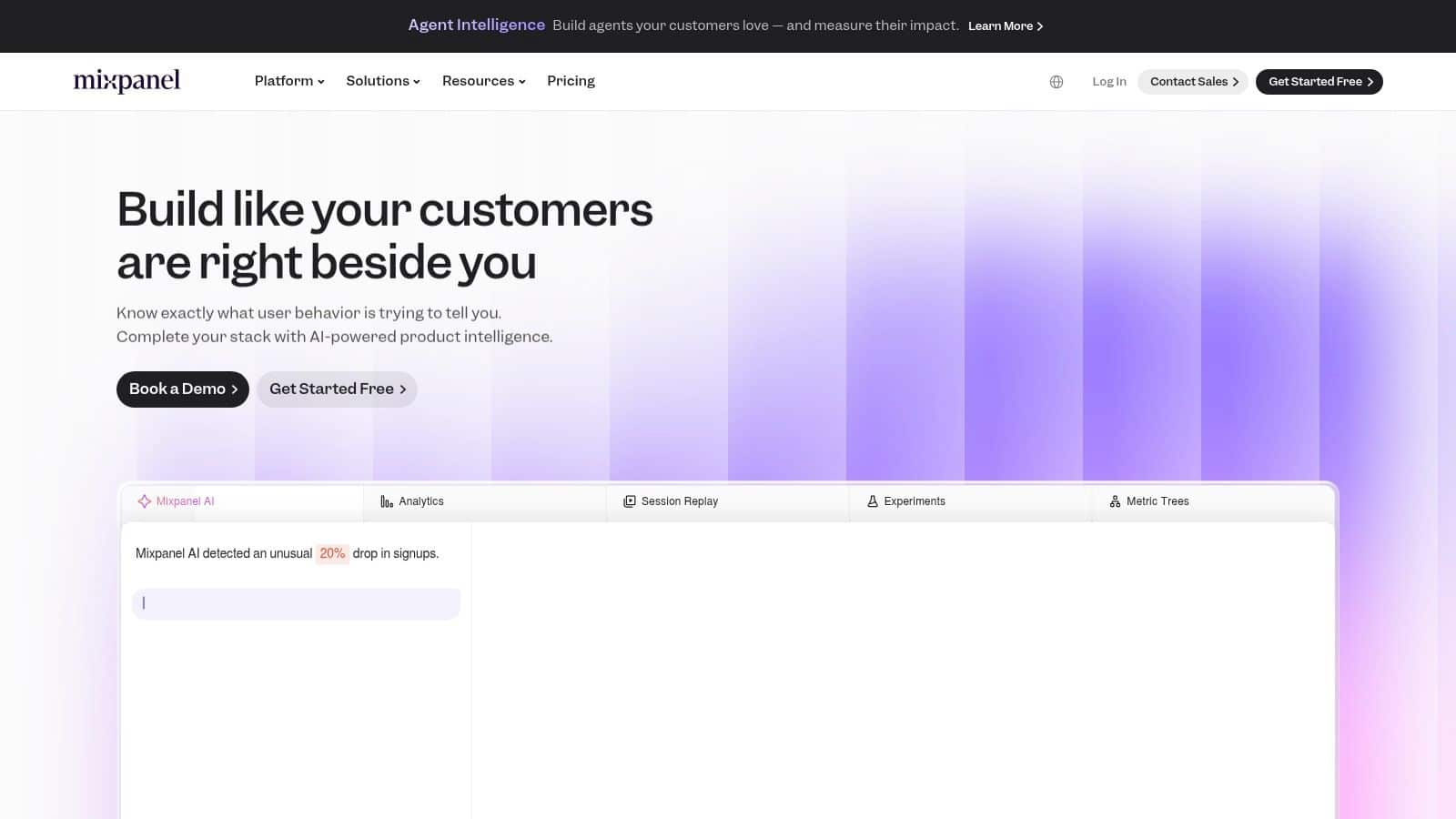The image size is (1456, 819).
Task: Select the Metric Trees hierarchy icon
Action: (x=1115, y=501)
